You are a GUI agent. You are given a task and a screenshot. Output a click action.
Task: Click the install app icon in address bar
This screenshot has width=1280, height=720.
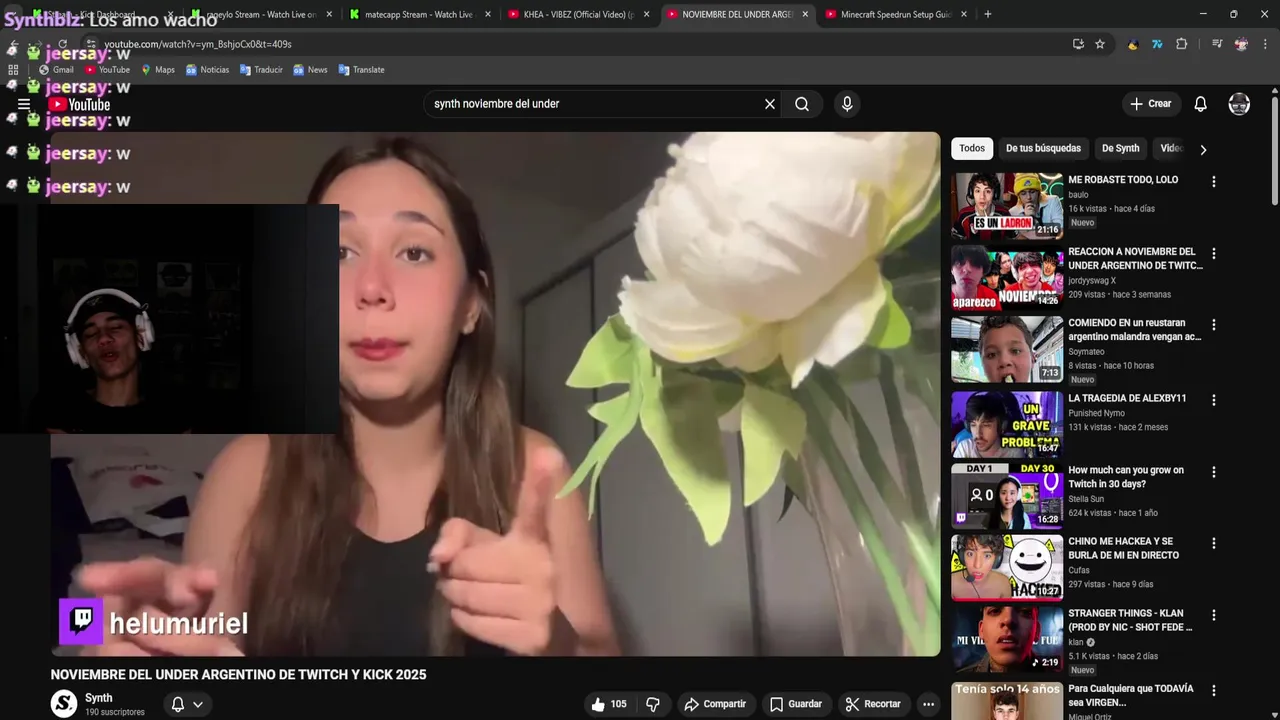coord(1078,44)
